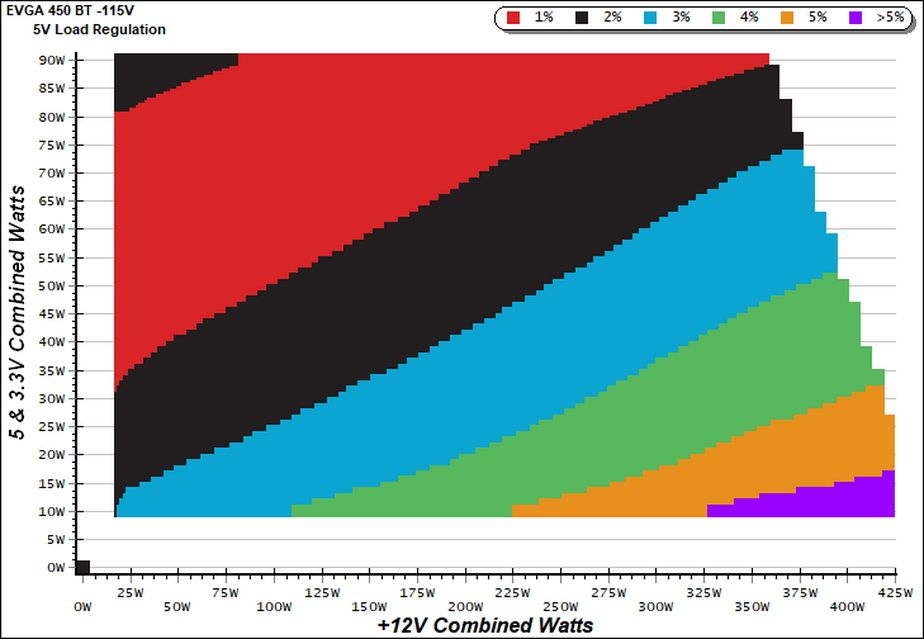Click the orange 5% legend swatch
Viewport: 924px width, 639px height.
coord(787,18)
